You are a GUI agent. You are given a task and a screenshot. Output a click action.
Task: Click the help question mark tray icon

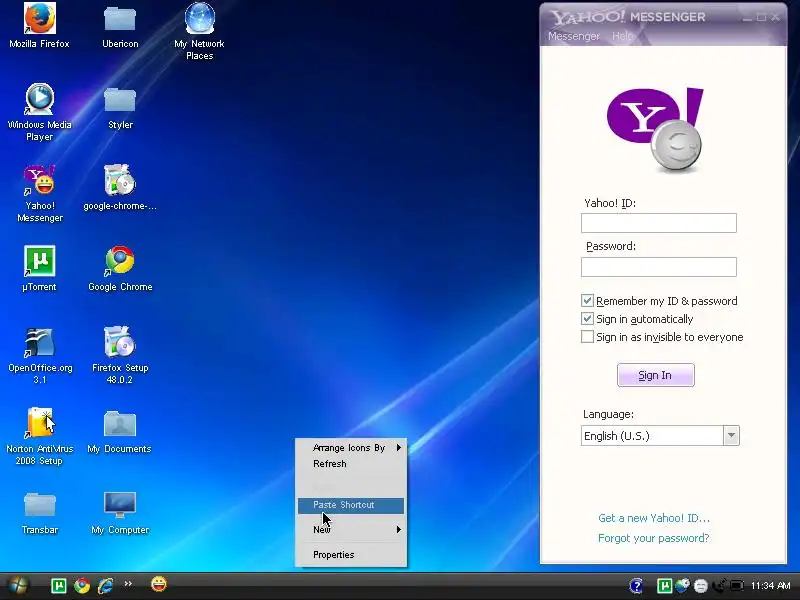(x=636, y=586)
